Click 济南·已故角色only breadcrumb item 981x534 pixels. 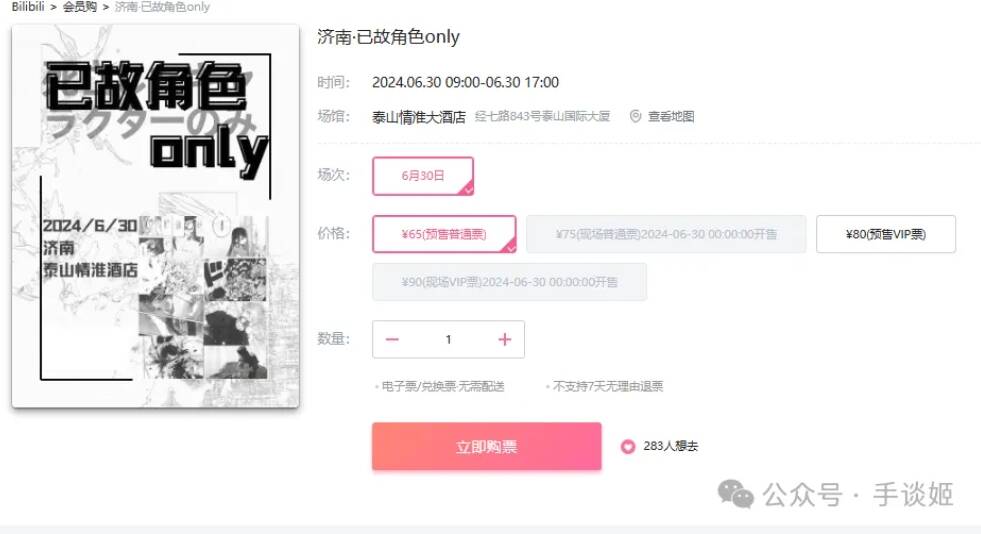point(162,7)
